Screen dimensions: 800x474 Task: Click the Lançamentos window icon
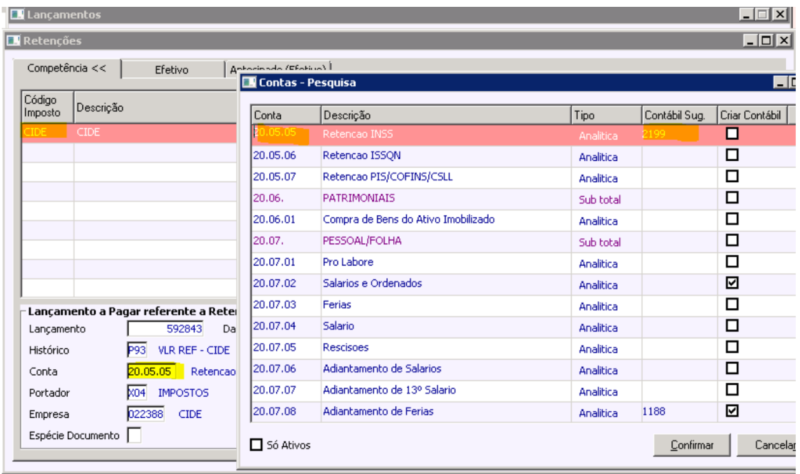[17, 14]
